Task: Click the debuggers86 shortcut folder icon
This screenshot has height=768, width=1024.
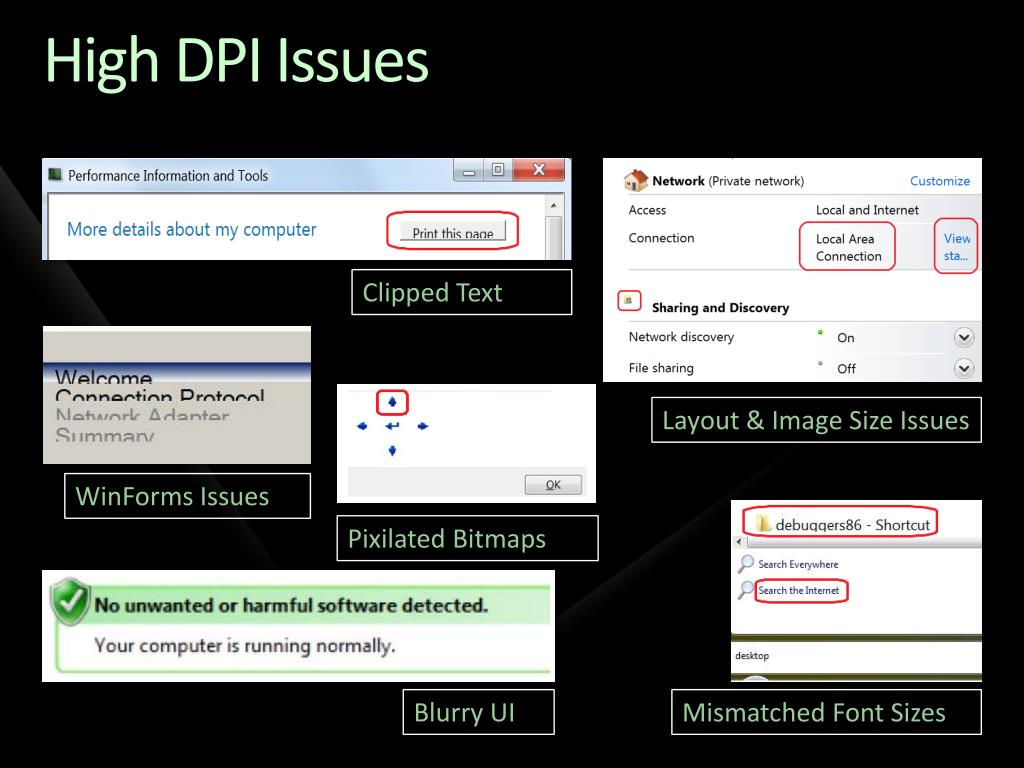Action: [763, 523]
